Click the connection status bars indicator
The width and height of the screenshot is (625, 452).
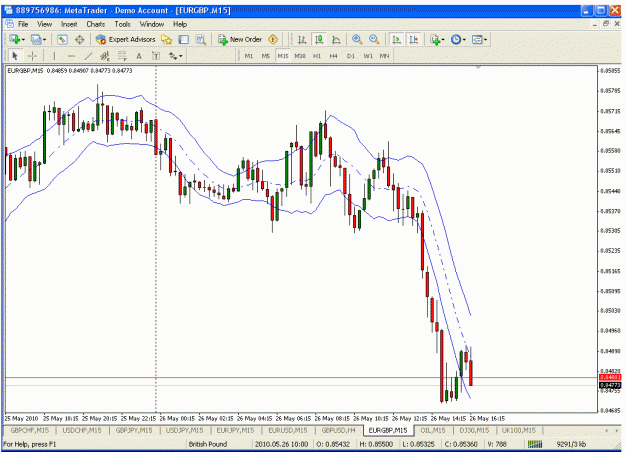[x=535, y=444]
